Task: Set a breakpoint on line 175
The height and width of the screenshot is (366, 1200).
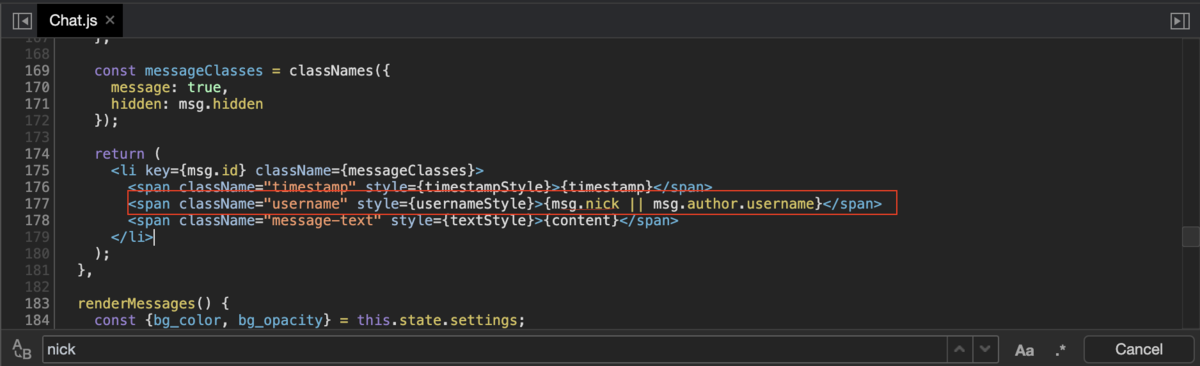Action: pyautogui.click(x=36, y=170)
